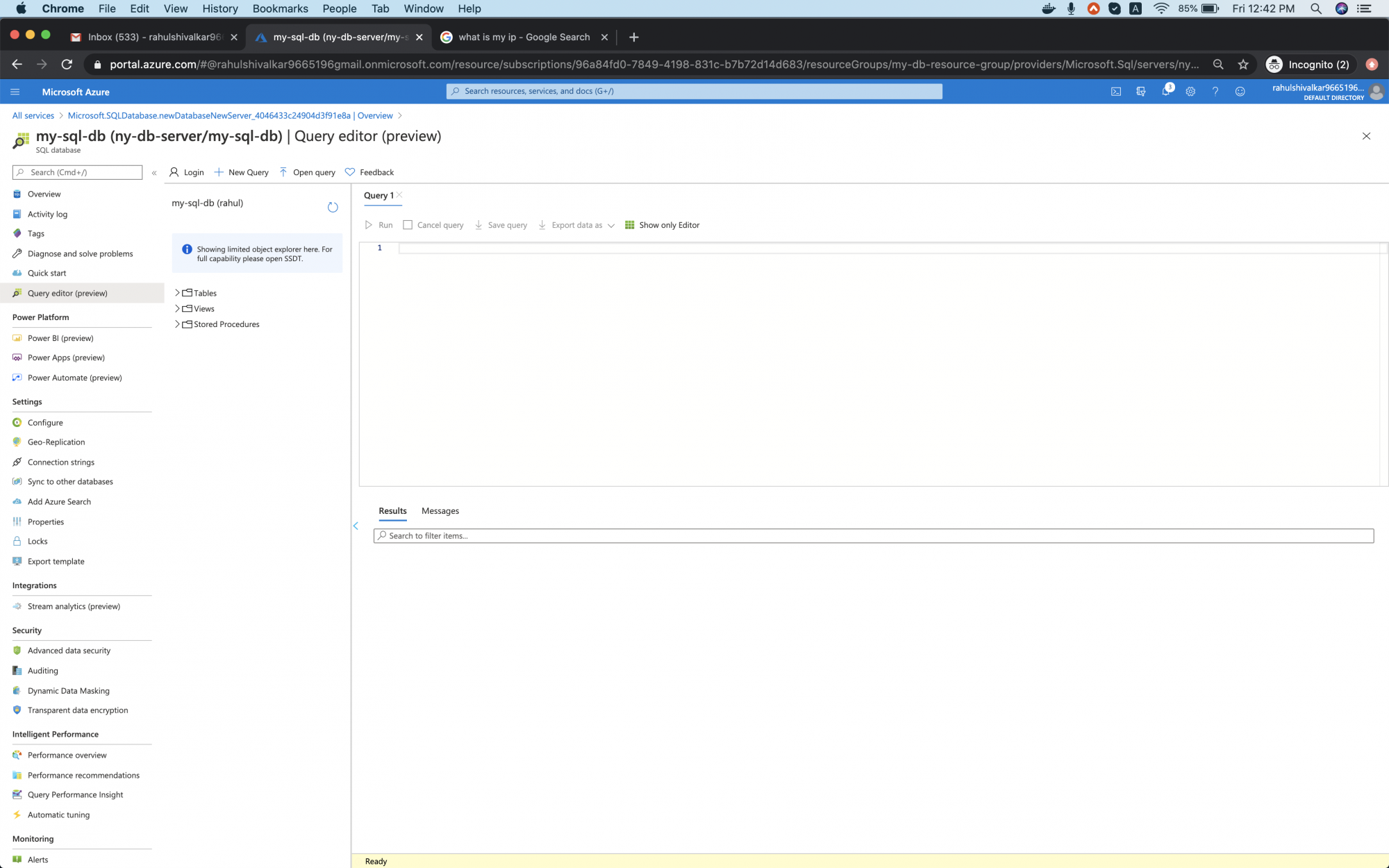Collapse the sidebar search pane
Screen dimensions: 1389x868
click(x=154, y=173)
